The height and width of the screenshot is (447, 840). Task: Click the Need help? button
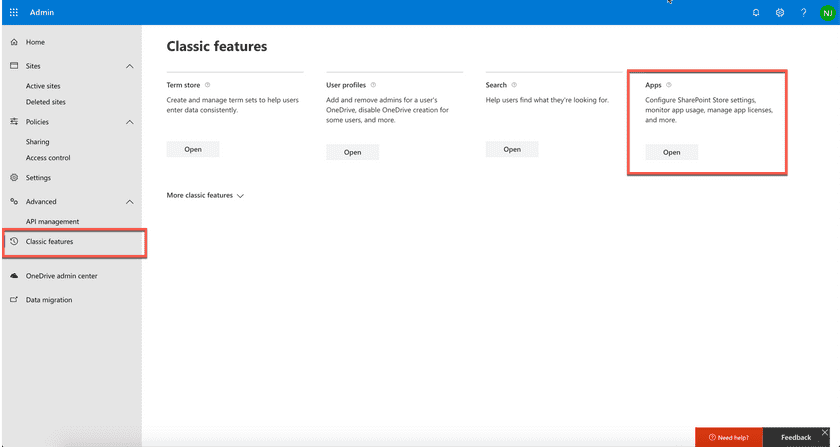click(x=729, y=437)
